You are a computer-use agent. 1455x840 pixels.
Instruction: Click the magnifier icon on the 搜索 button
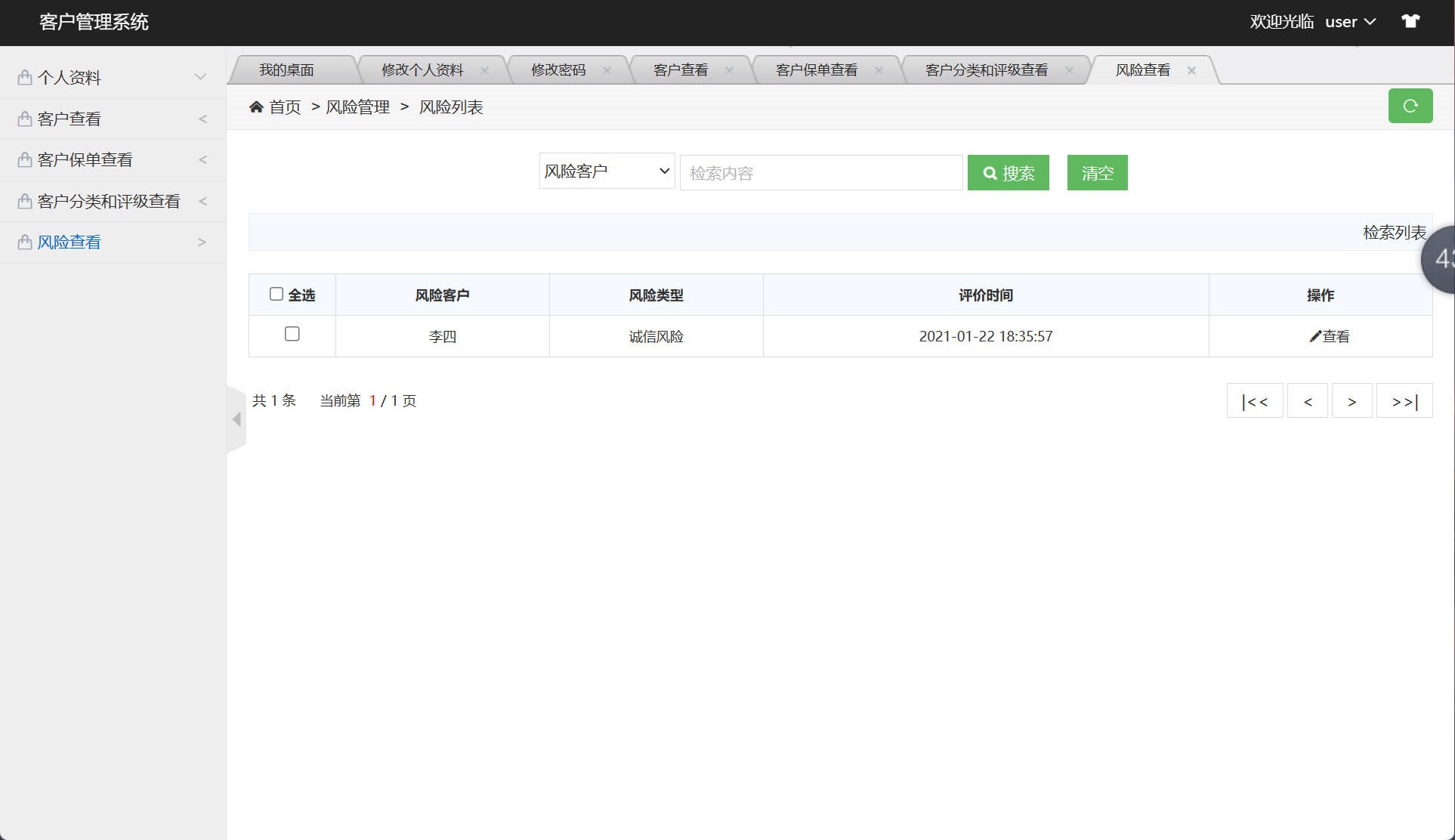pos(990,172)
